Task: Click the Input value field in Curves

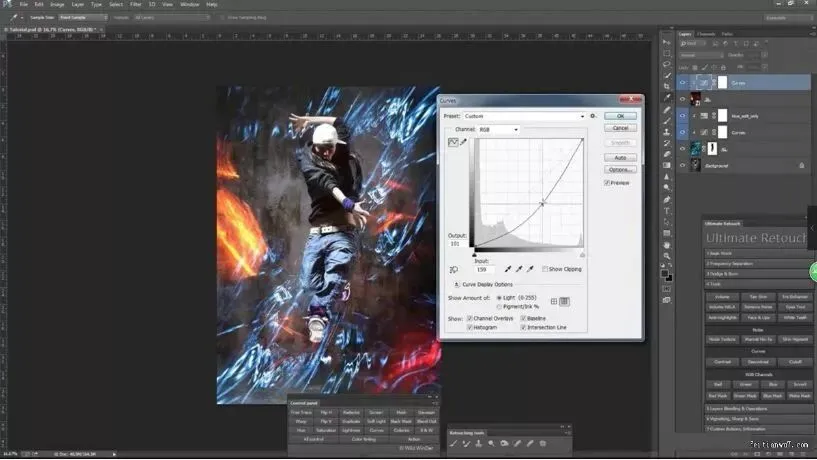Action: coord(484,269)
